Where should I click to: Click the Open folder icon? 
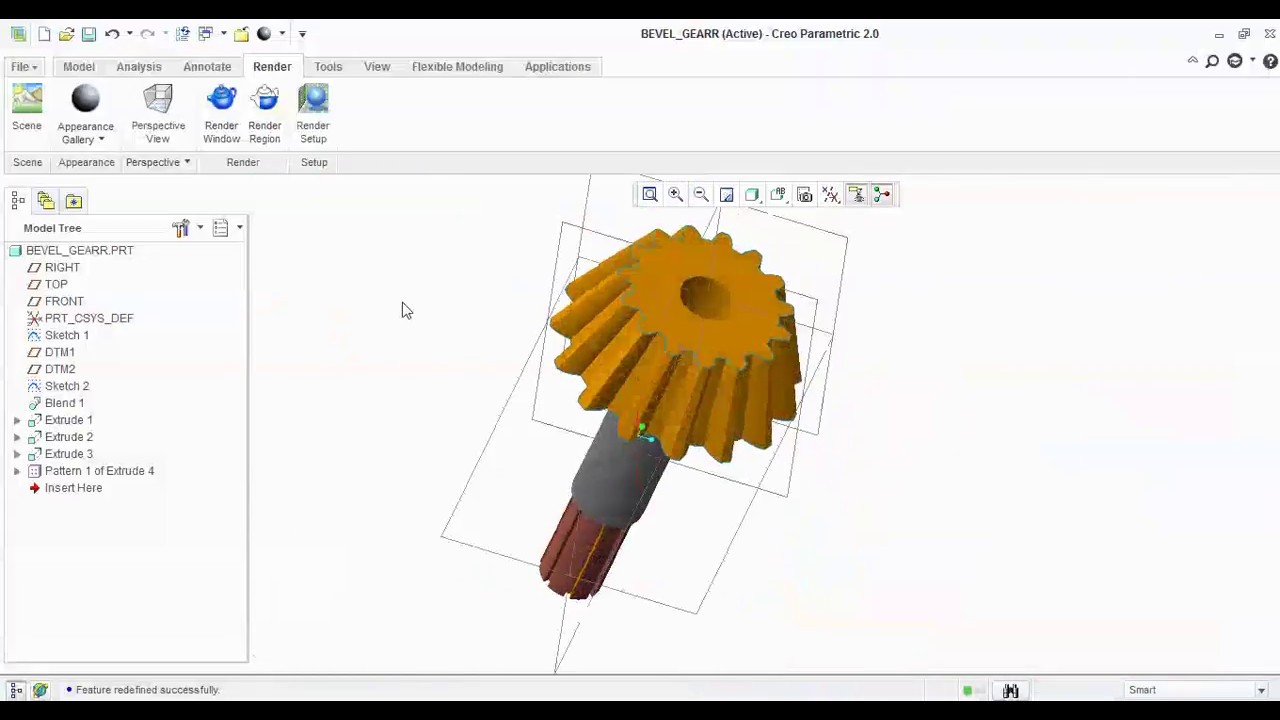coord(66,34)
